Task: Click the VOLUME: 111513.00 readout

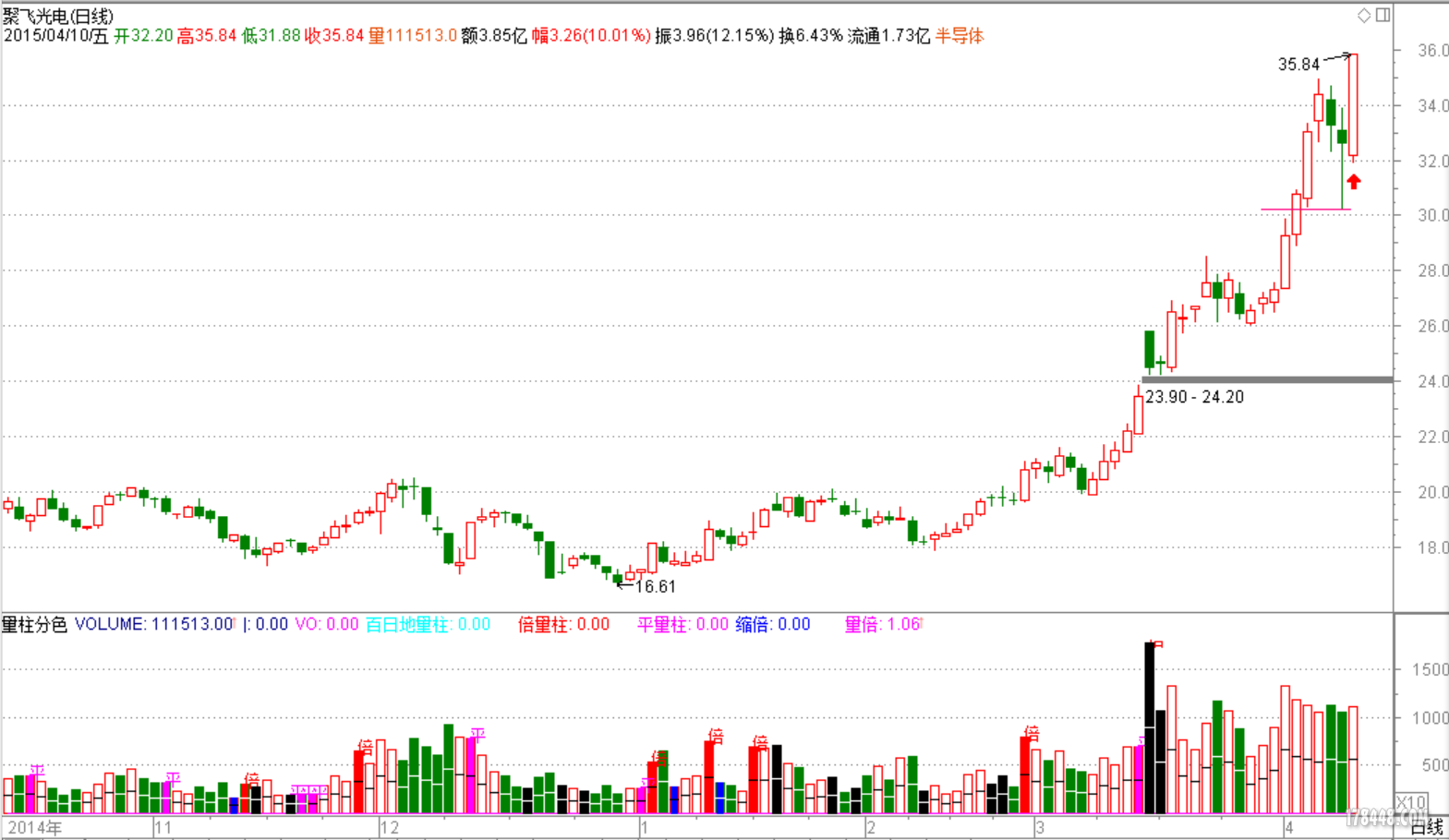Action: click(154, 625)
